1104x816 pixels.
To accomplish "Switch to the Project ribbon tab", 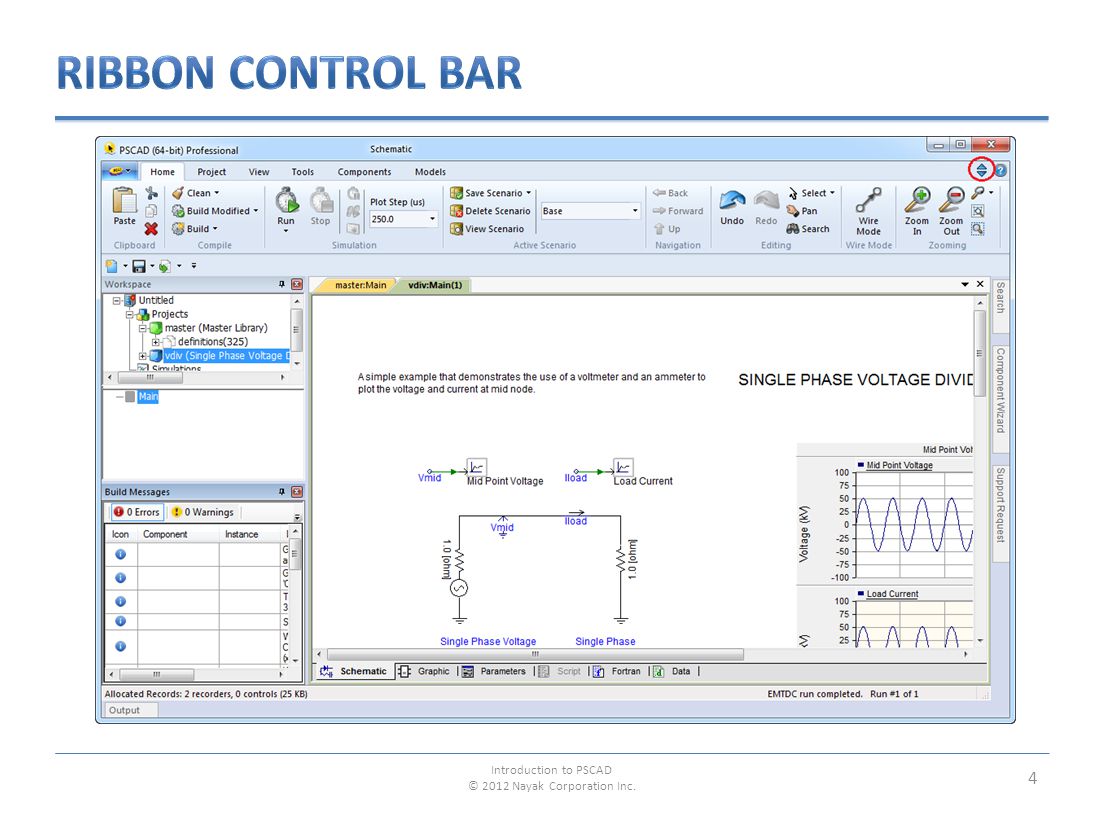I will [x=211, y=172].
